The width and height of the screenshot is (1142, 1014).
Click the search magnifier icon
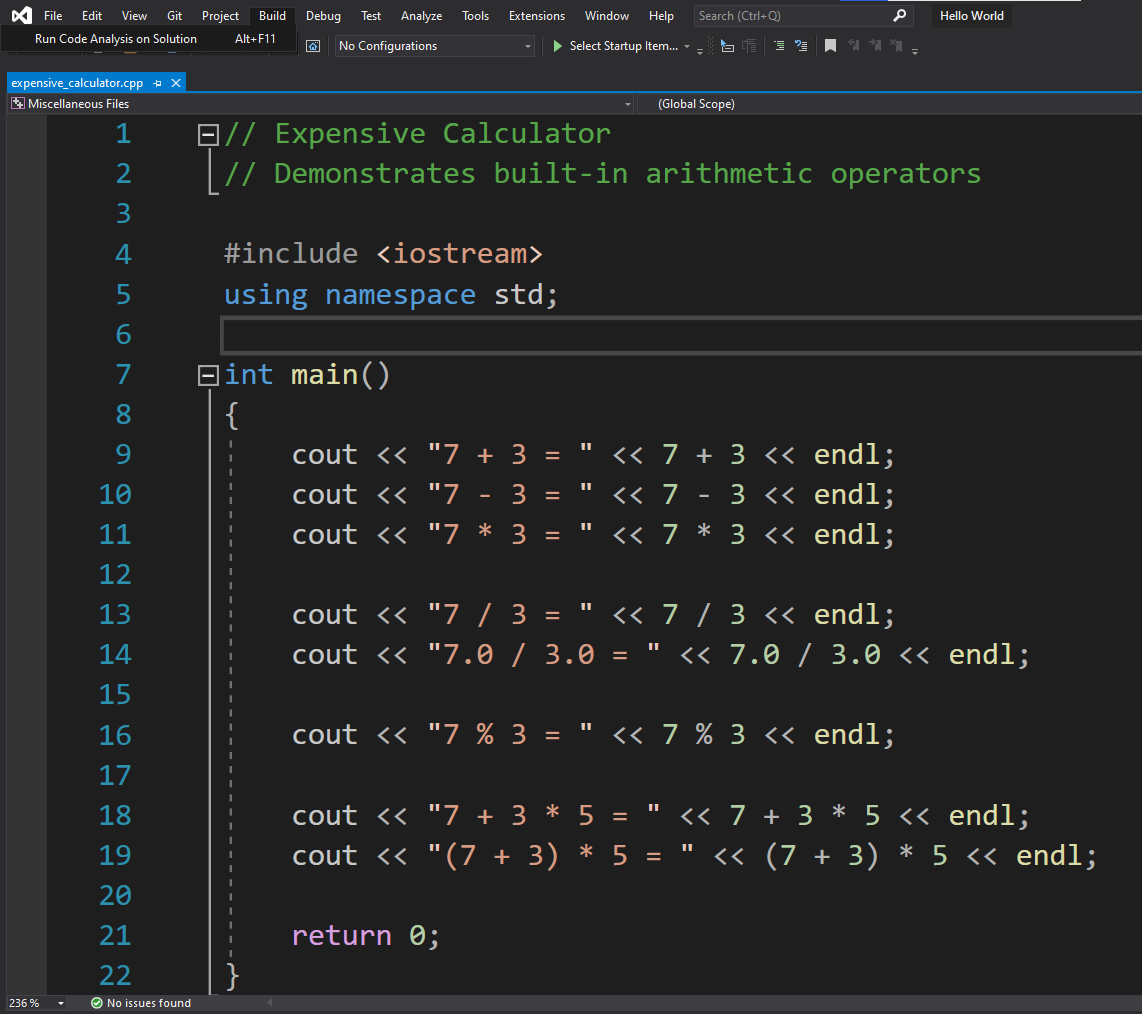(x=900, y=15)
